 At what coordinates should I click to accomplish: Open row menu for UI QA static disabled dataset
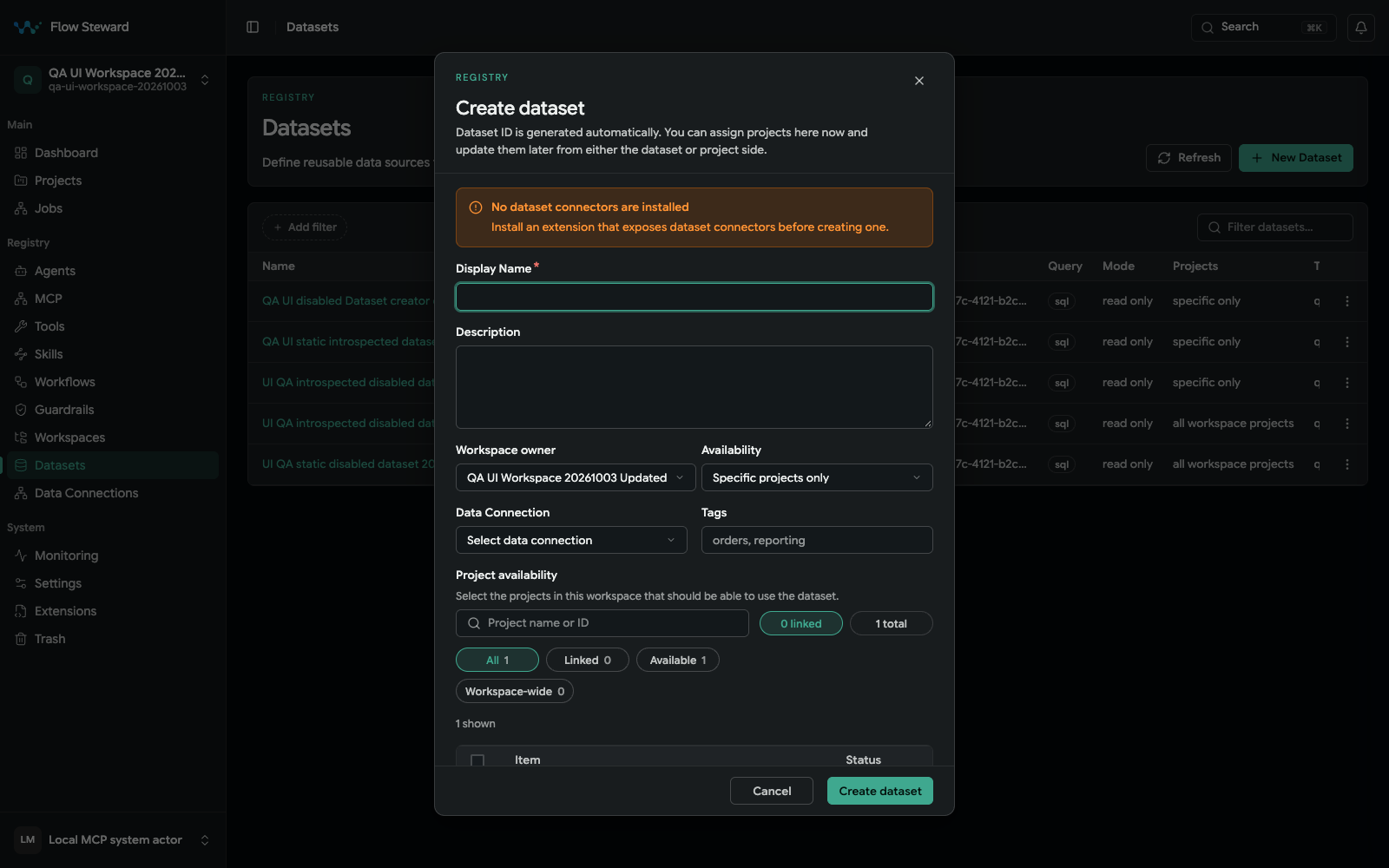[1347, 464]
